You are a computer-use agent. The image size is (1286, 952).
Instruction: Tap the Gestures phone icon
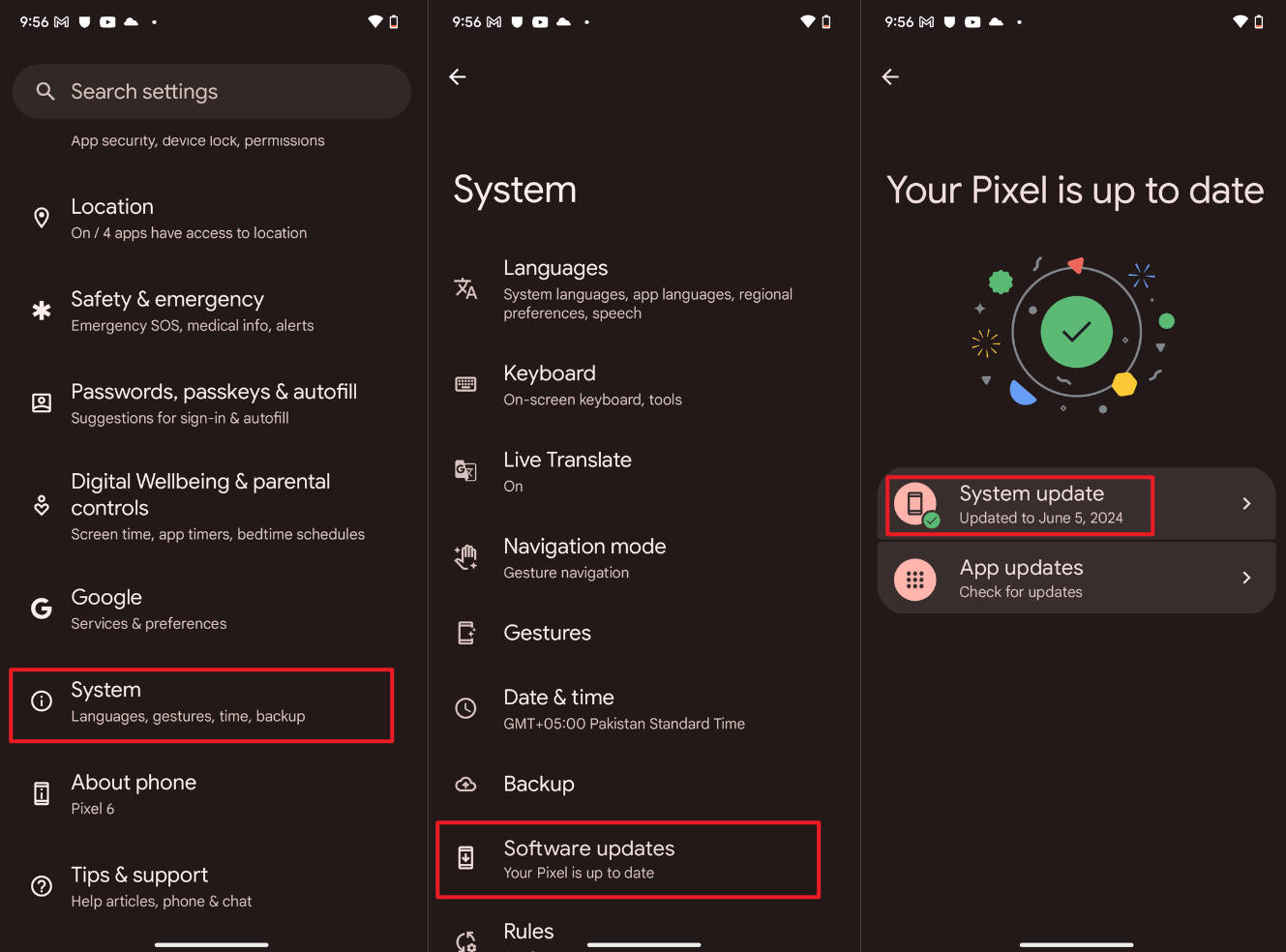pos(465,633)
